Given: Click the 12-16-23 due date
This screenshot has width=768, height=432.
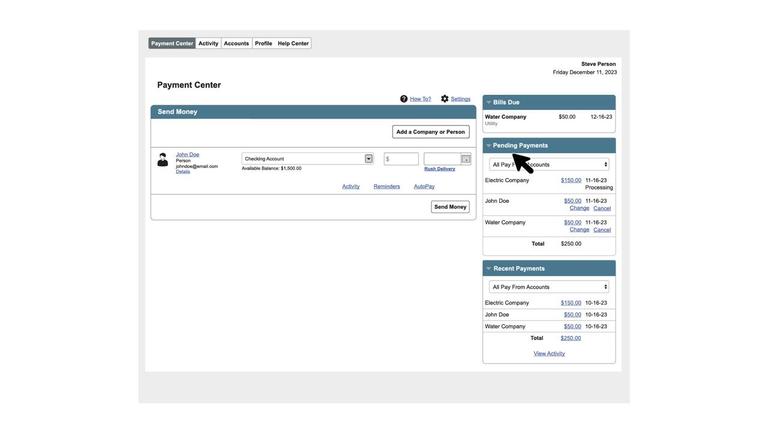Looking at the screenshot, I should [601, 117].
